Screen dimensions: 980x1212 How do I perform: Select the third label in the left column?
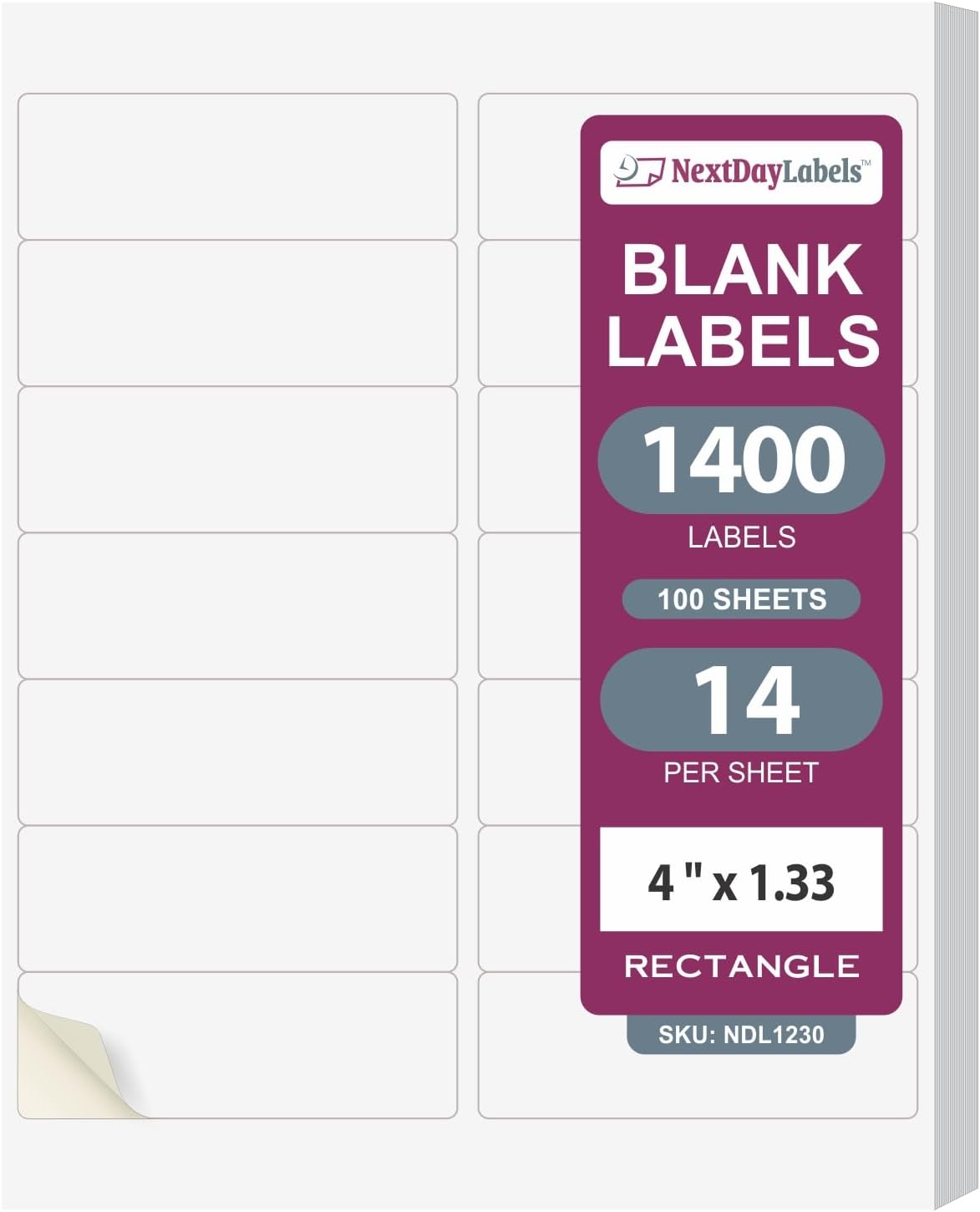(x=237, y=460)
